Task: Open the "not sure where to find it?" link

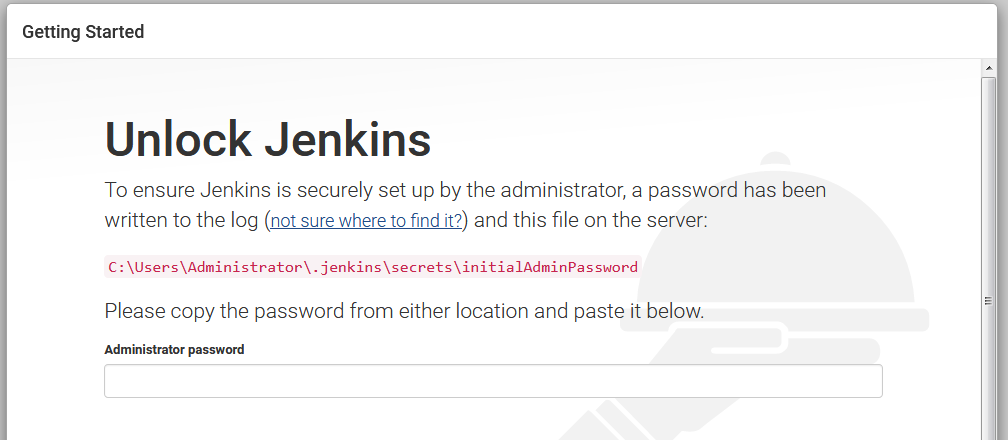Action: [366, 221]
